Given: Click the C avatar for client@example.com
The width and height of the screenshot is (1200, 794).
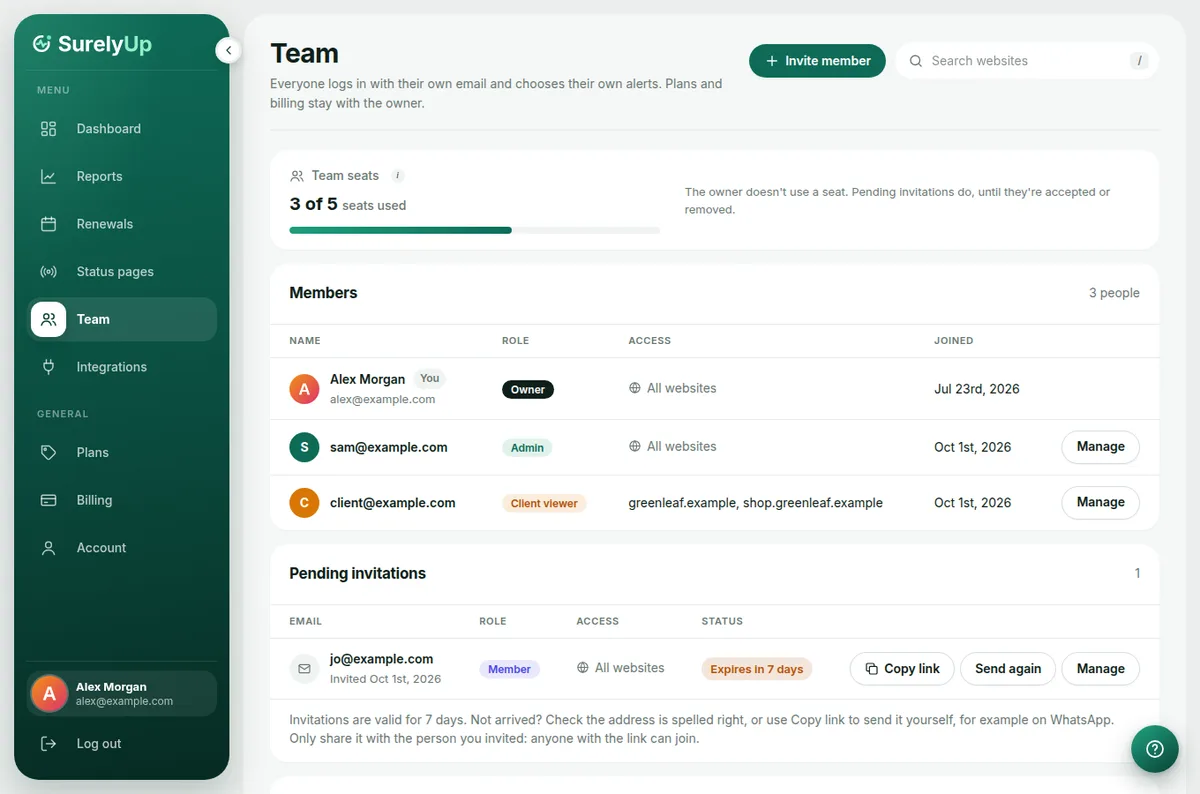Looking at the screenshot, I should pos(304,503).
